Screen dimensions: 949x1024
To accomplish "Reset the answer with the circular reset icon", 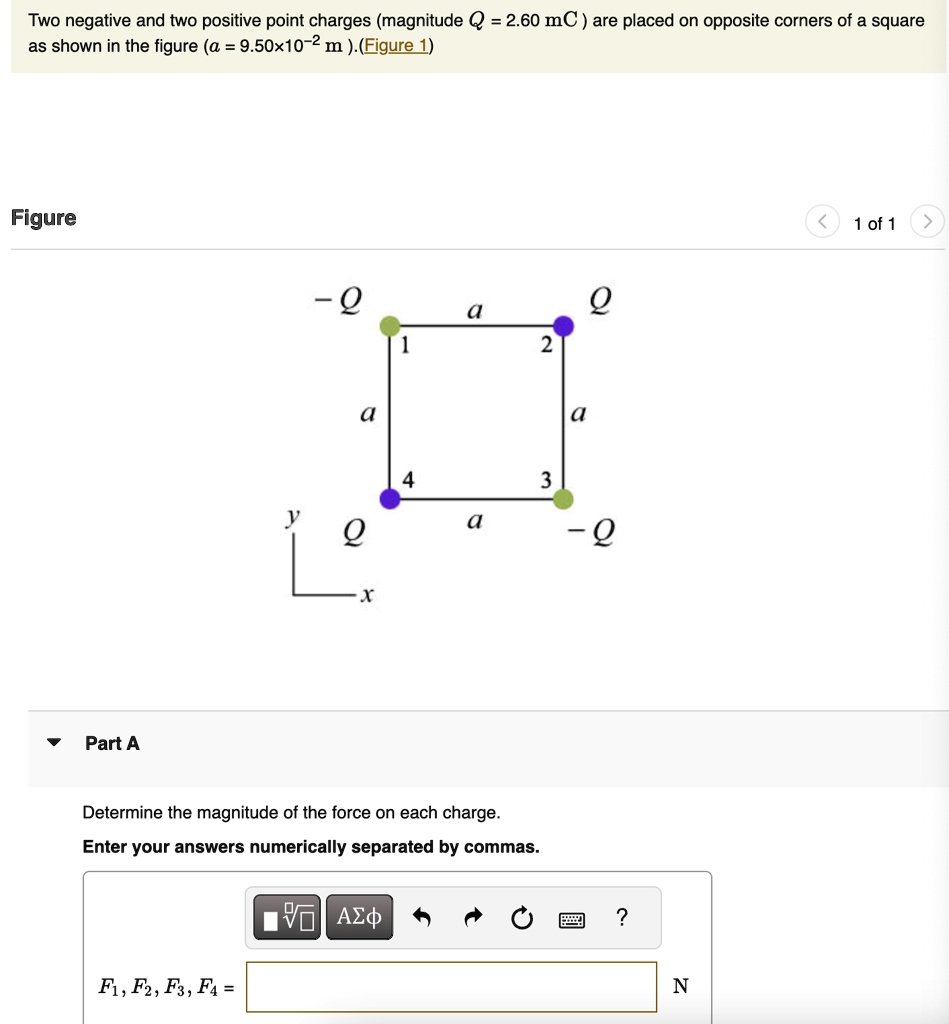I will (521, 916).
